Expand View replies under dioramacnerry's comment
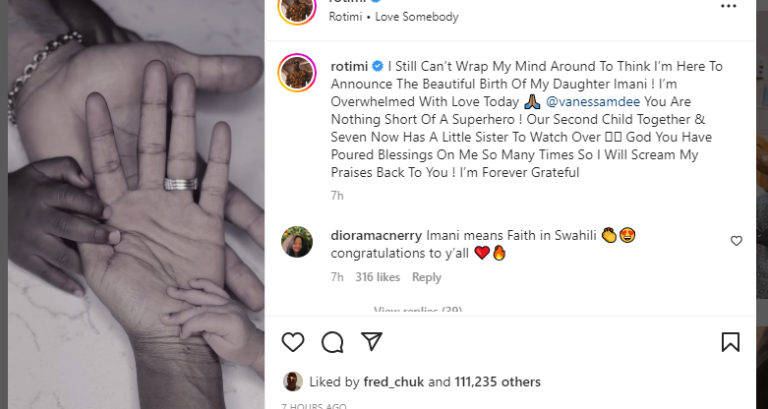This screenshot has width=768, height=409. [417, 310]
